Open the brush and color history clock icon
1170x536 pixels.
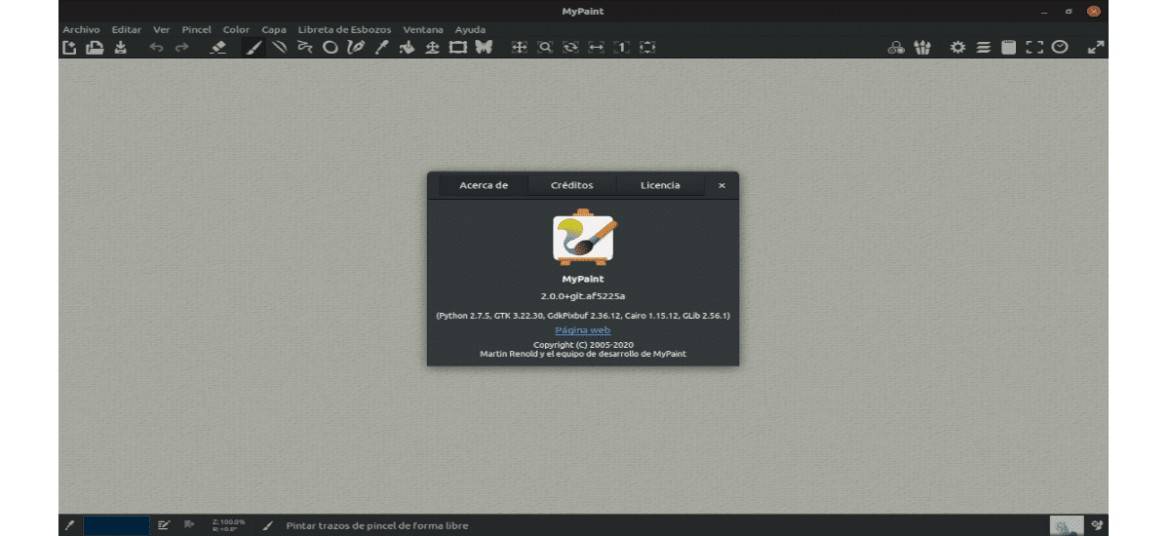pos(1060,48)
